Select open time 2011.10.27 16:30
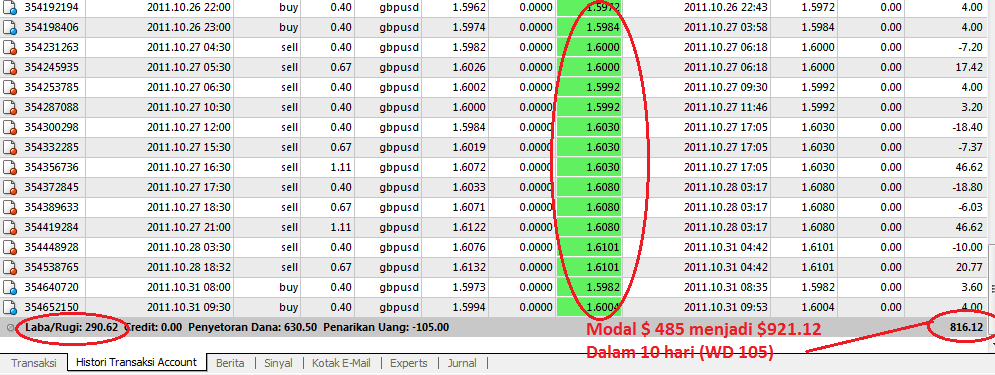The width and height of the screenshot is (995, 375). [188, 168]
